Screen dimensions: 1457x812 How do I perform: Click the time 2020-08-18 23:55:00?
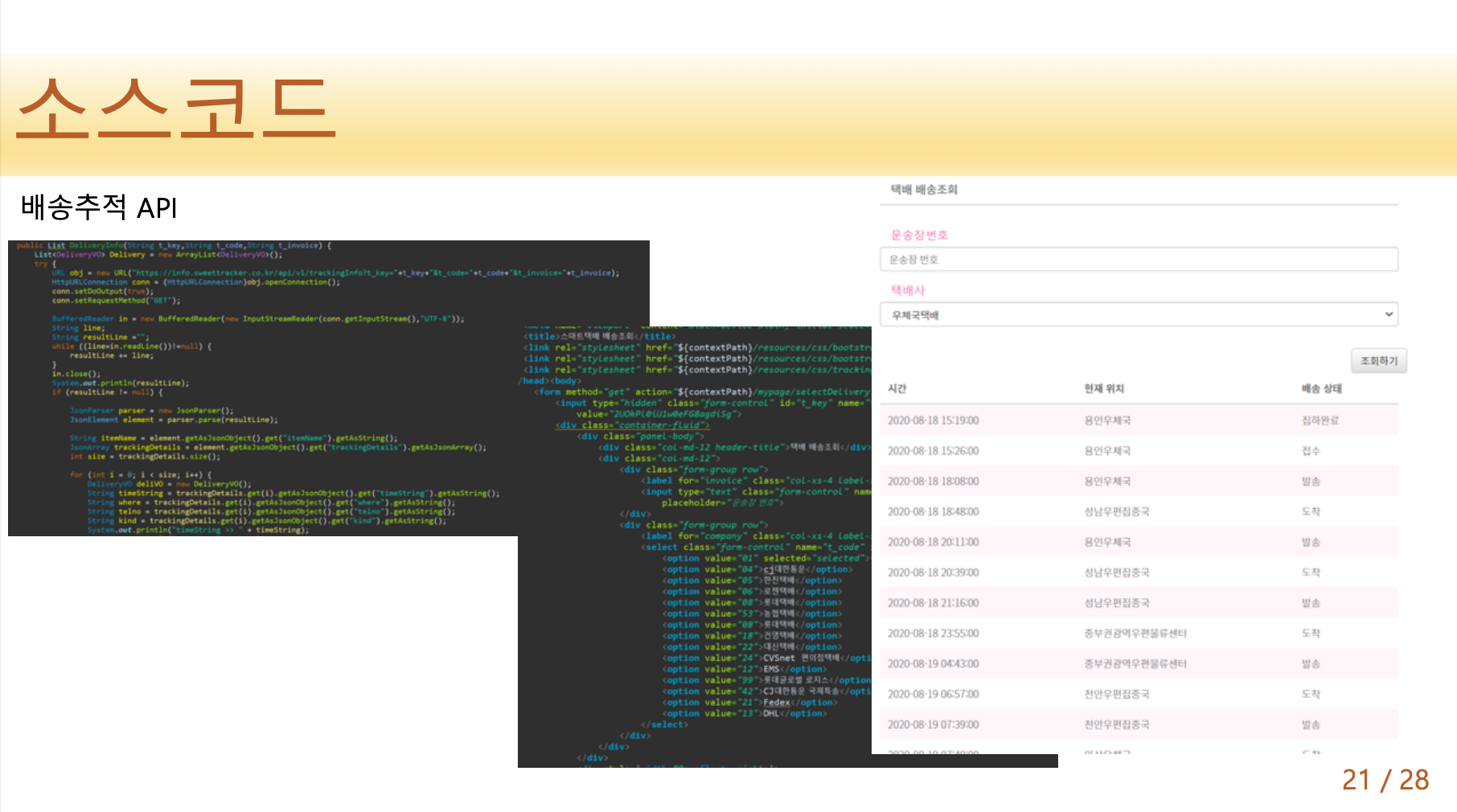[933, 634]
